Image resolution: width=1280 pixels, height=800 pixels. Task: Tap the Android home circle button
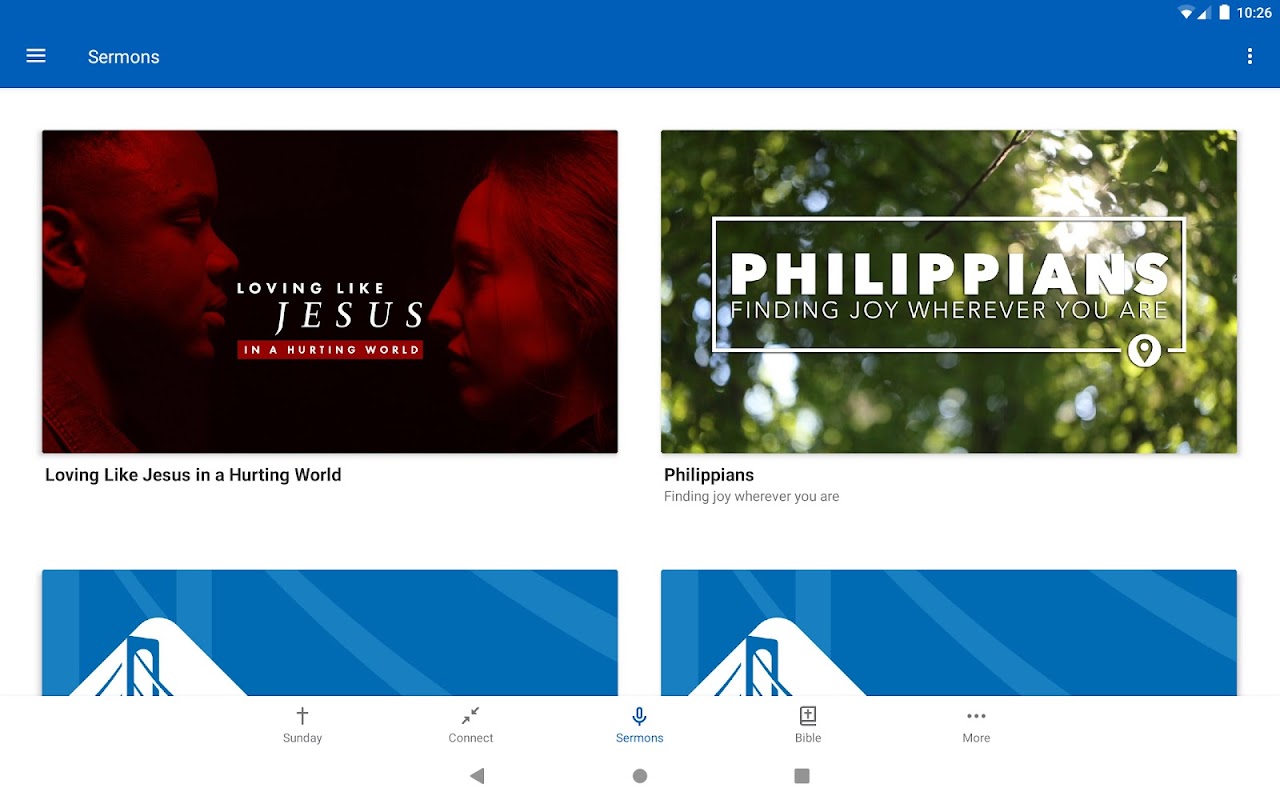pos(640,776)
